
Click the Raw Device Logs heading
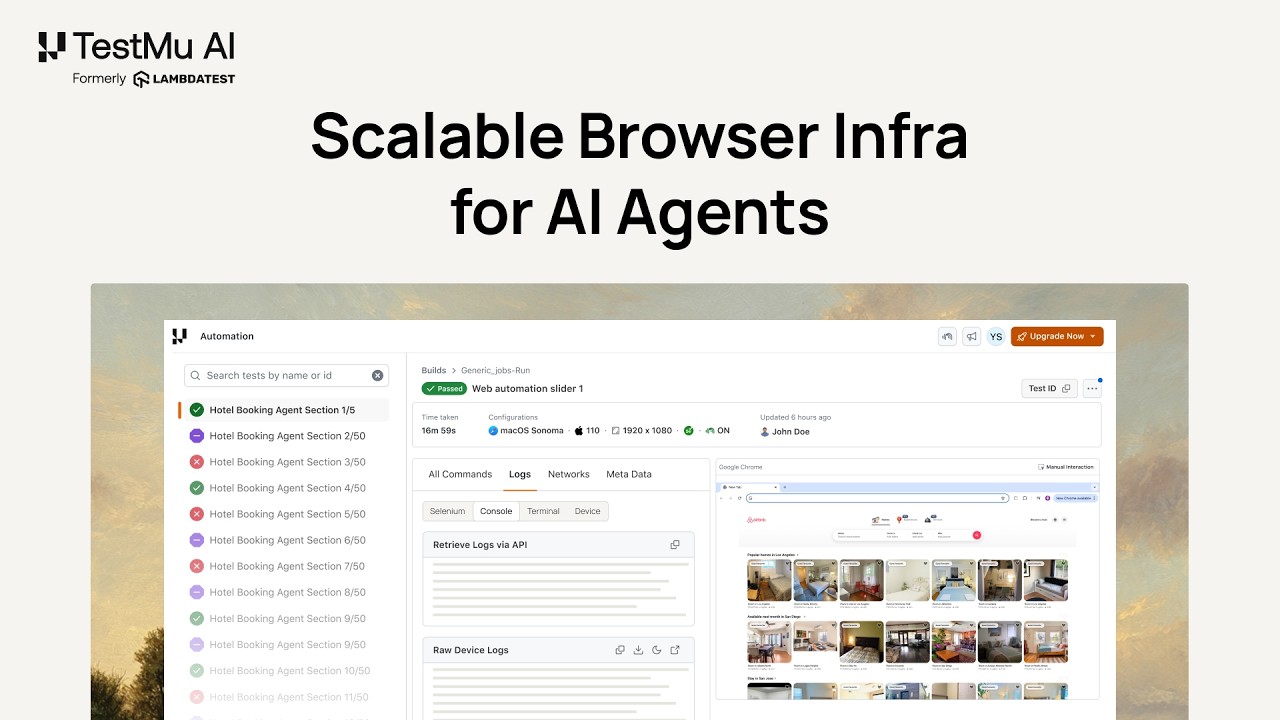coord(471,650)
